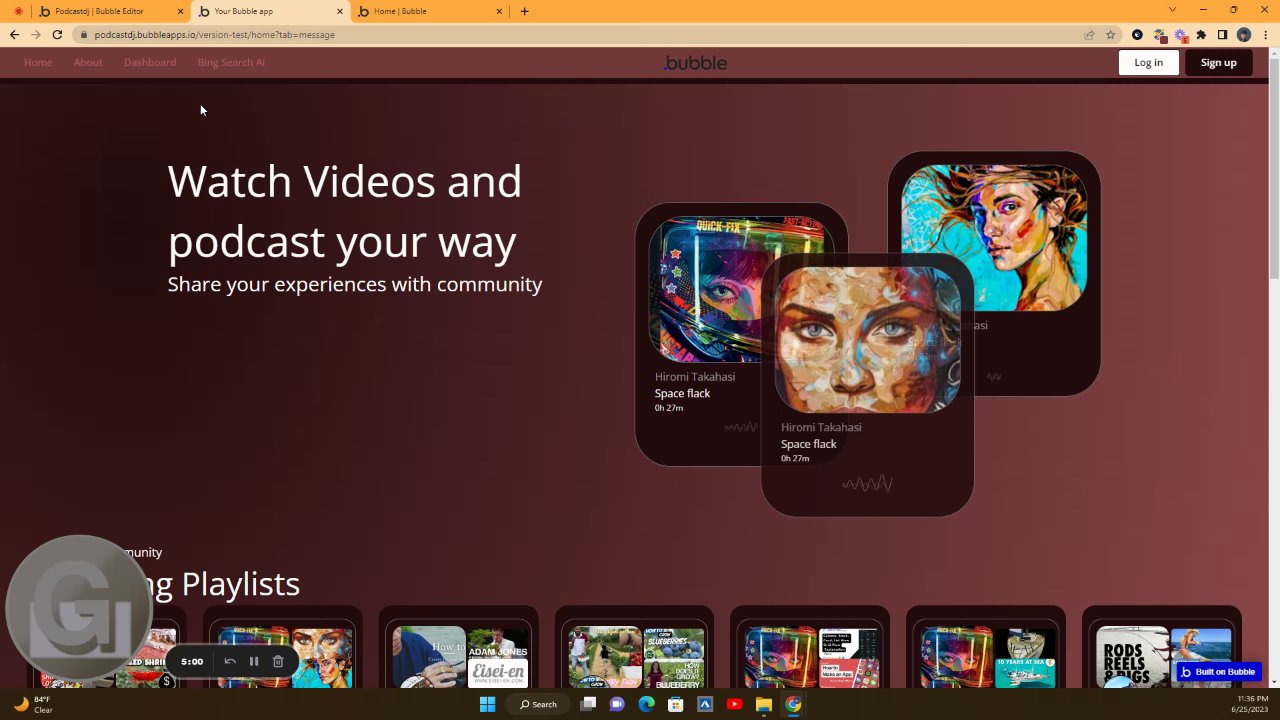Go back with the browser back arrow
Viewport: 1280px width, 720px height.
click(x=14, y=34)
